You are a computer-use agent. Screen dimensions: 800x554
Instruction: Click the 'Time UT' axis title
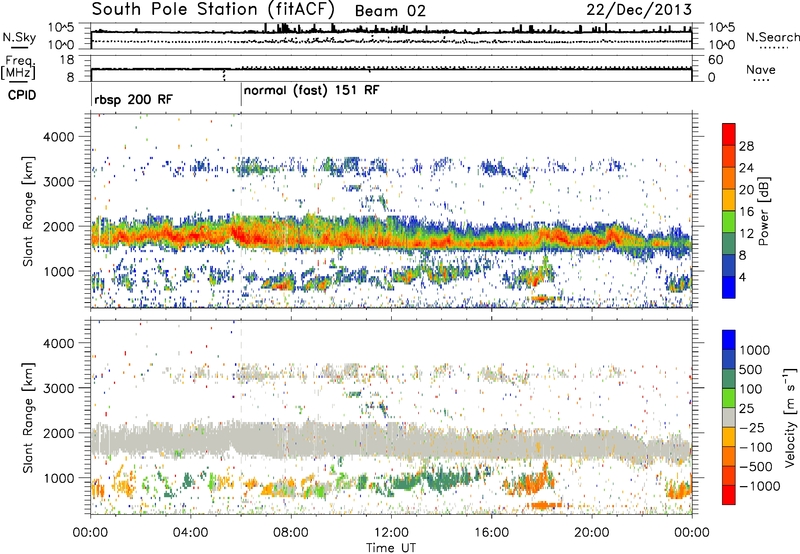pos(391,547)
